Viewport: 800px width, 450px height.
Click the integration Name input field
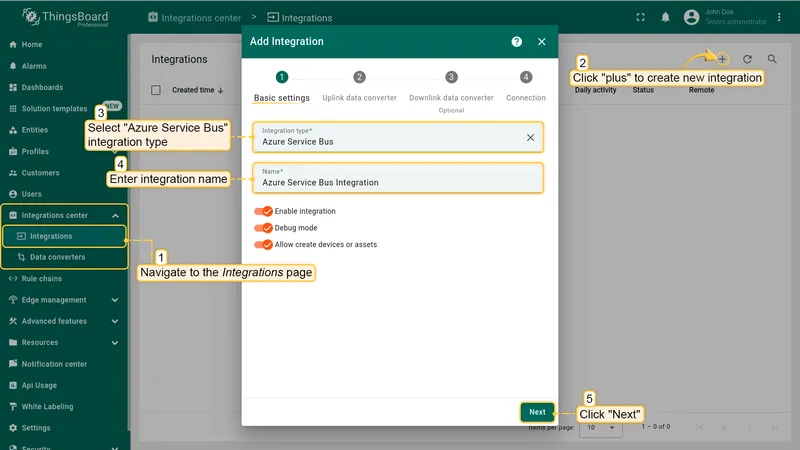coord(398,178)
